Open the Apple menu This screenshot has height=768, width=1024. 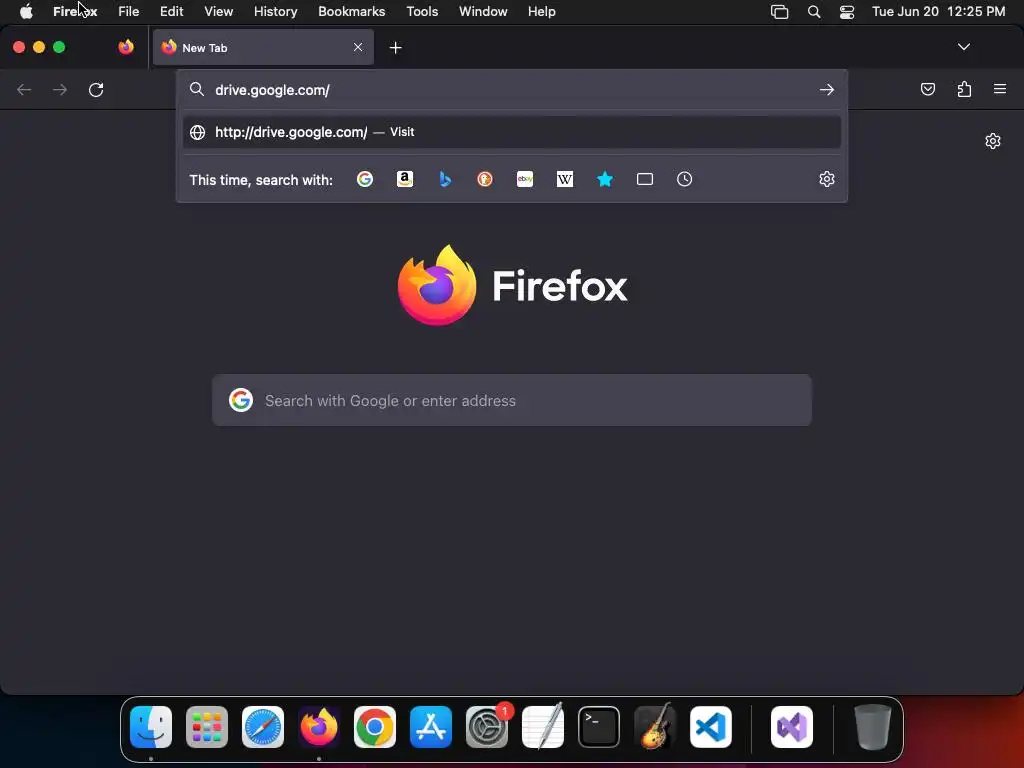(x=26, y=11)
